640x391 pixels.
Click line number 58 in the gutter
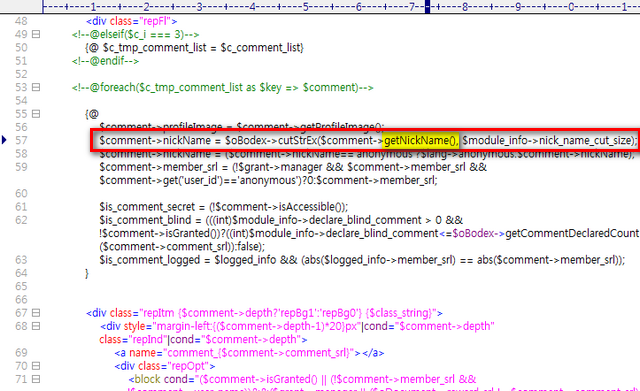(21, 154)
